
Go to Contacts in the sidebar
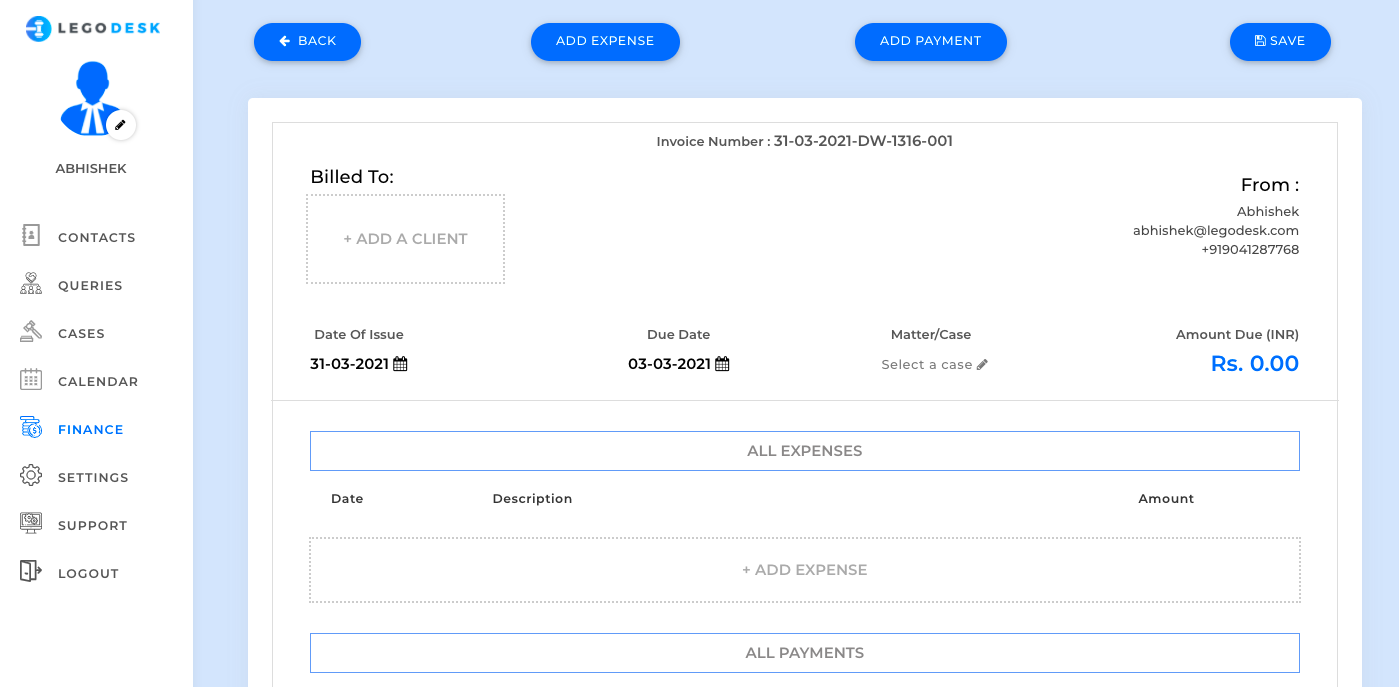point(96,238)
